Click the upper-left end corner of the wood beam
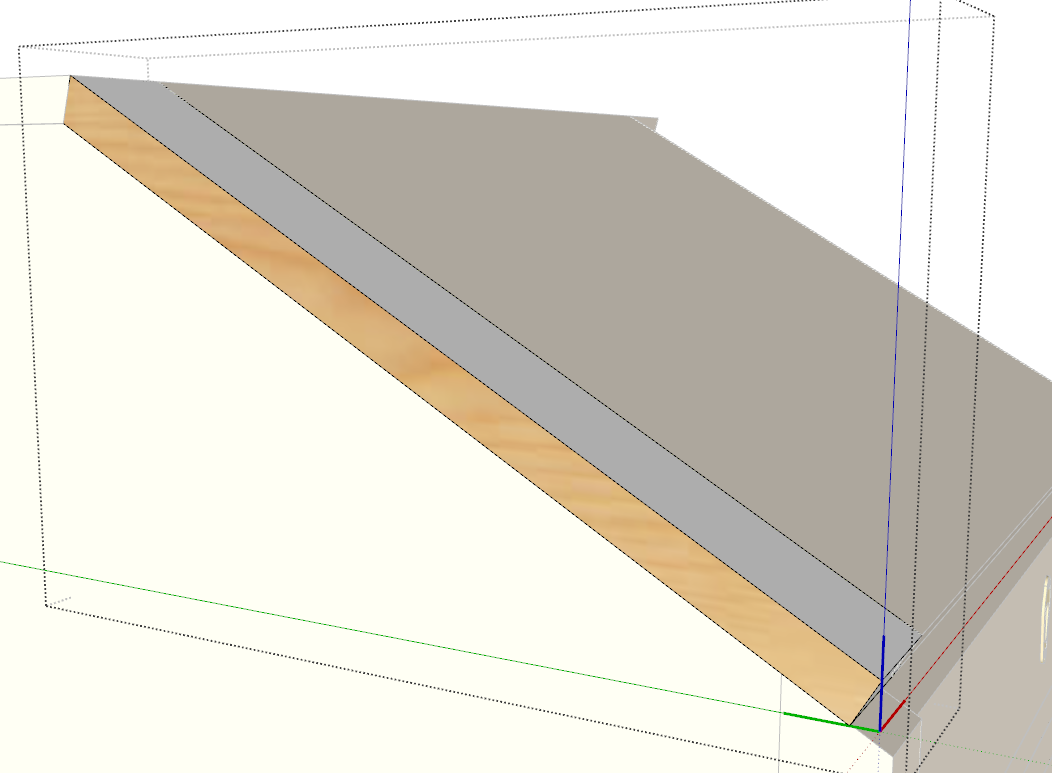Image resolution: width=1052 pixels, height=773 pixels. (69, 77)
